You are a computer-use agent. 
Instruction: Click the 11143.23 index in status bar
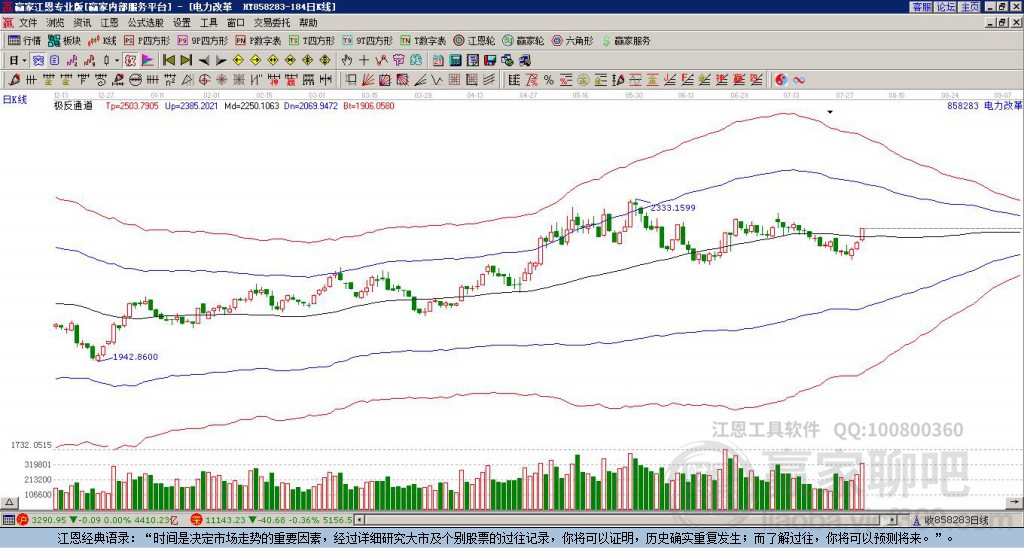[223, 520]
